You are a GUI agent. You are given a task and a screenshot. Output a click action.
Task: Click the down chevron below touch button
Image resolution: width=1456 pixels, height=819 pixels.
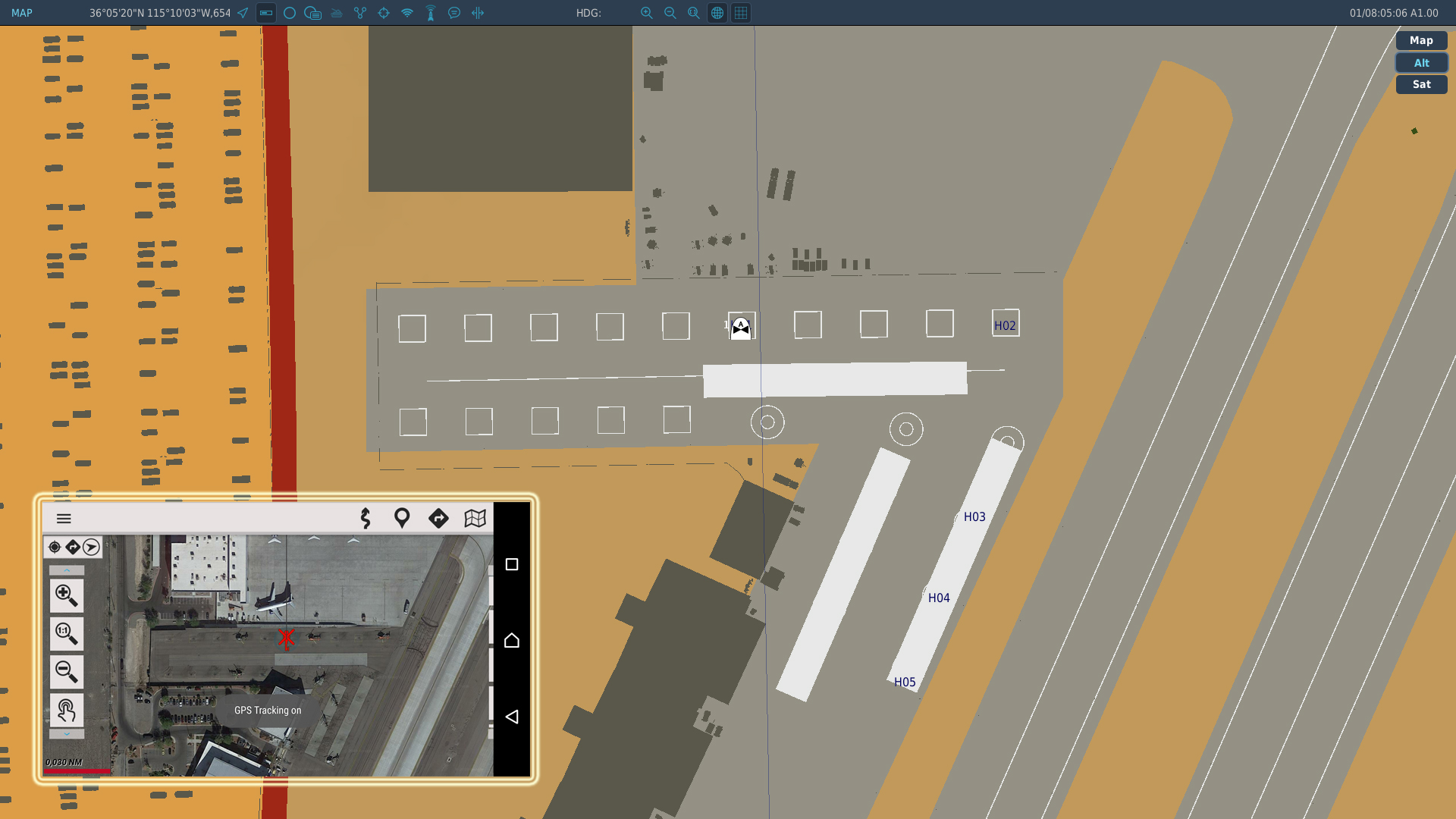[x=67, y=734]
